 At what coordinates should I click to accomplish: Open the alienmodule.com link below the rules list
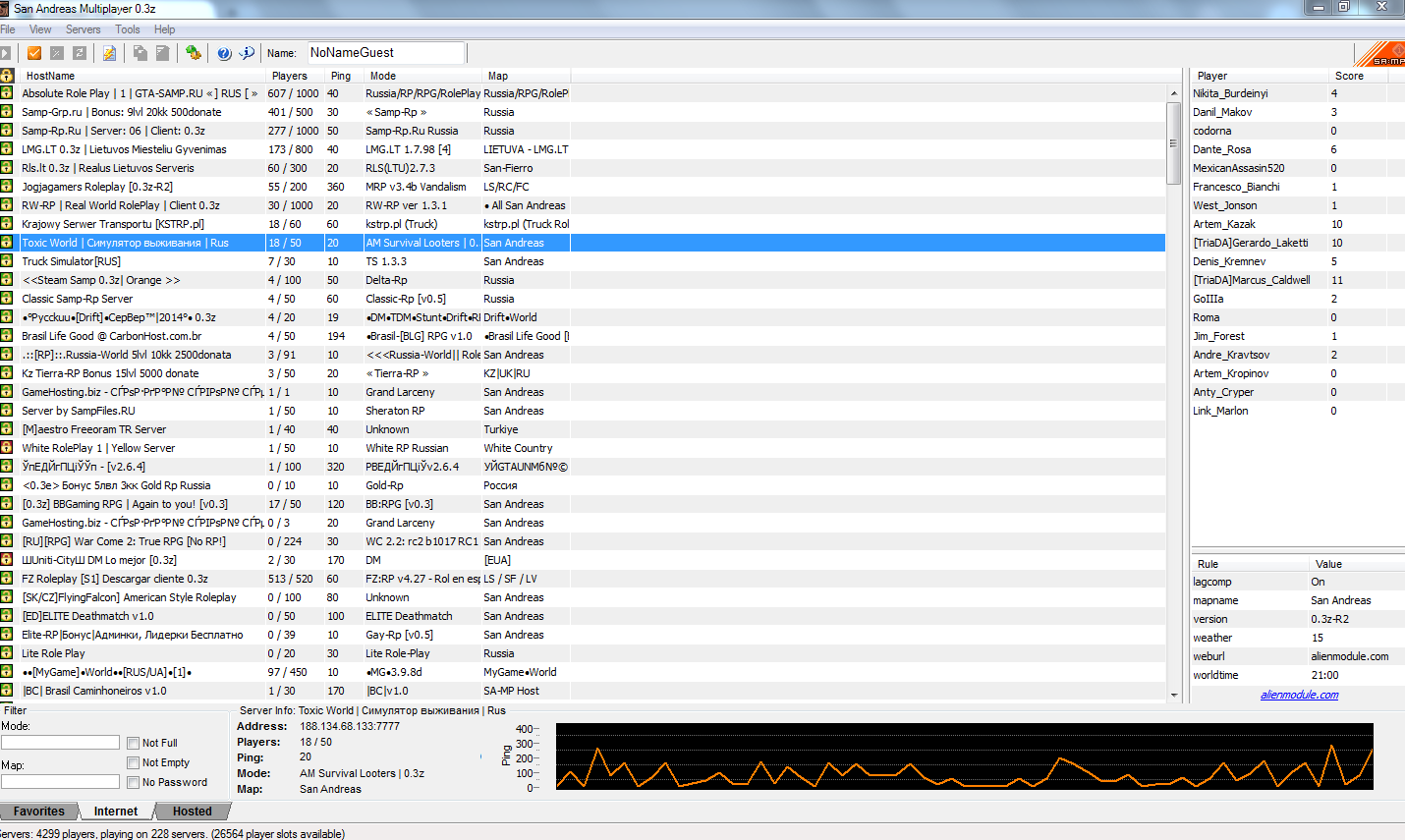pos(1299,695)
